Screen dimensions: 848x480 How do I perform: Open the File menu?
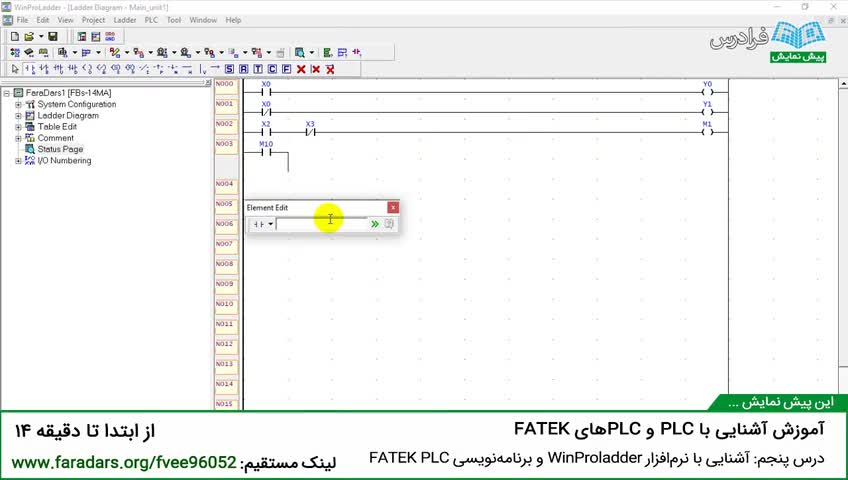(22, 20)
